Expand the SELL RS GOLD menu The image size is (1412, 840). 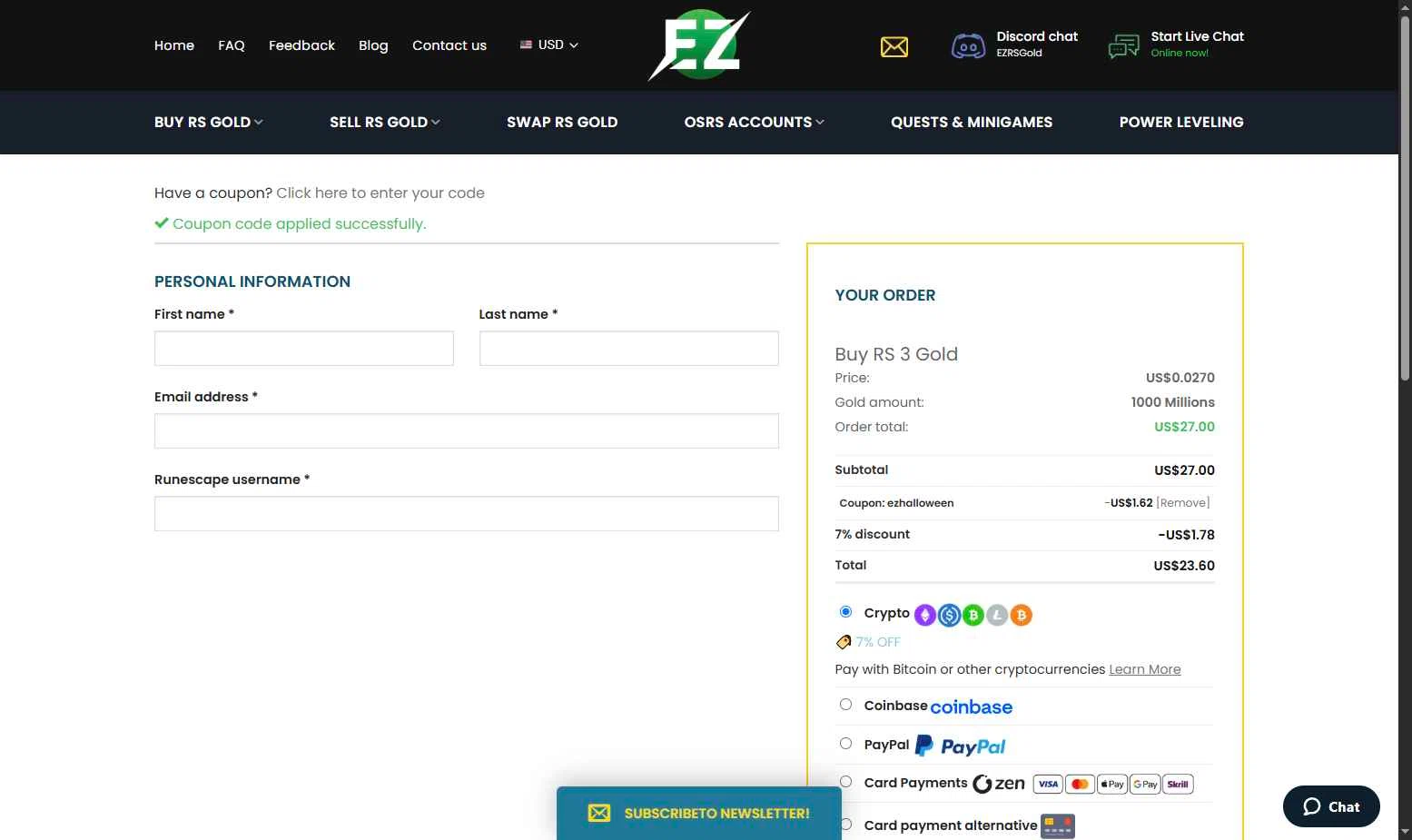384,122
